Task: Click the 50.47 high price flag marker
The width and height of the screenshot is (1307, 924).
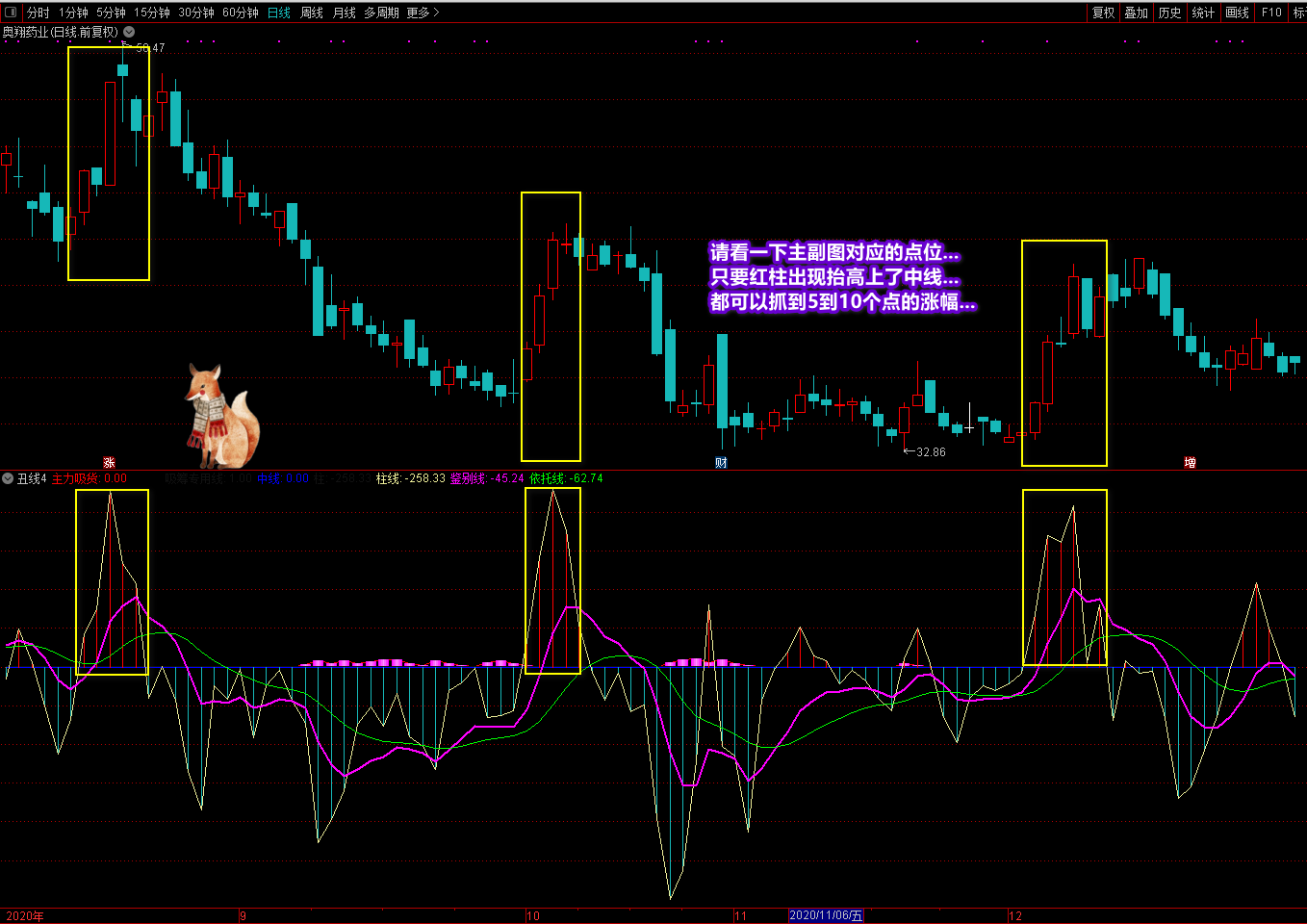Action: (142, 47)
